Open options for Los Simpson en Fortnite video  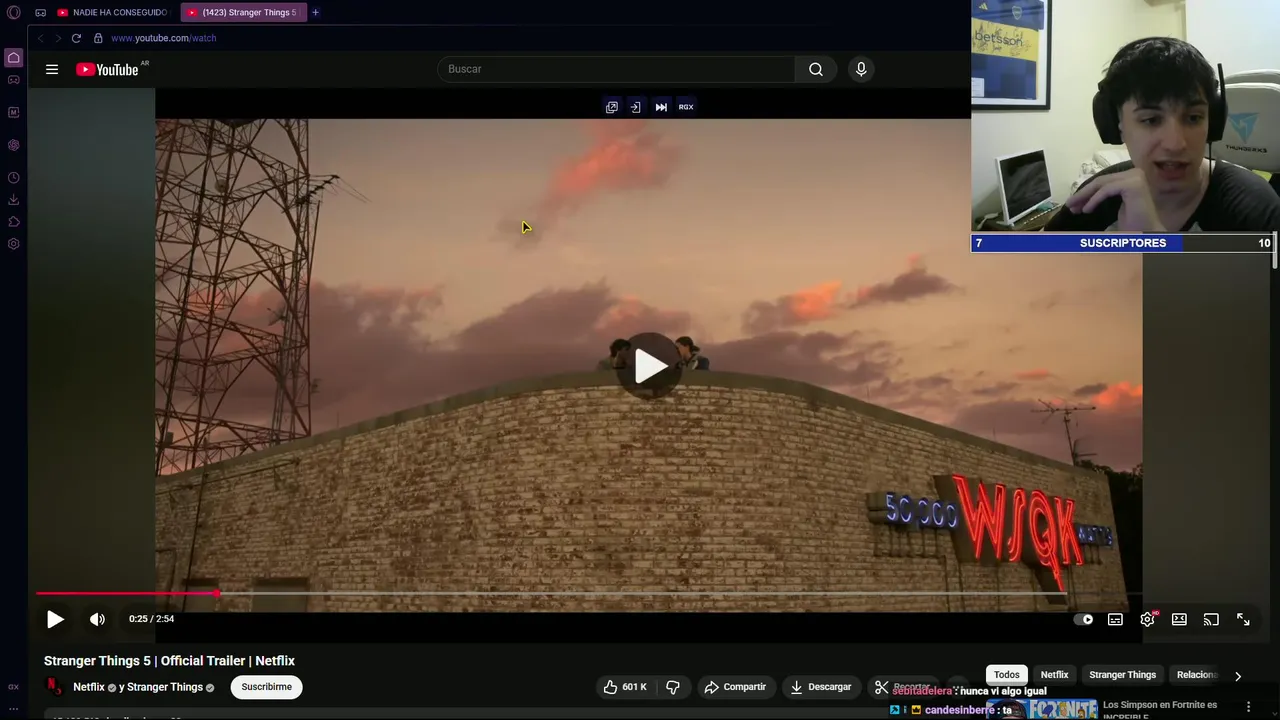(1248, 706)
